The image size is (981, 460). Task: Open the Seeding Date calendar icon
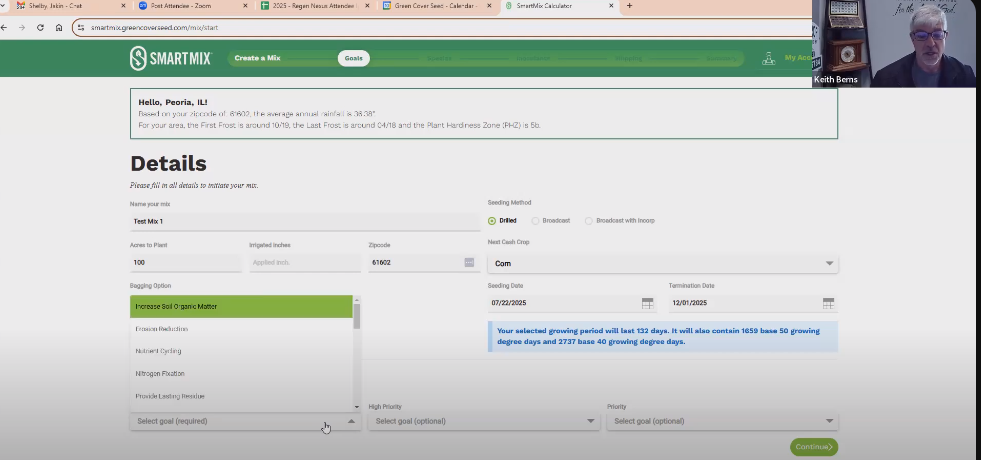tap(648, 303)
